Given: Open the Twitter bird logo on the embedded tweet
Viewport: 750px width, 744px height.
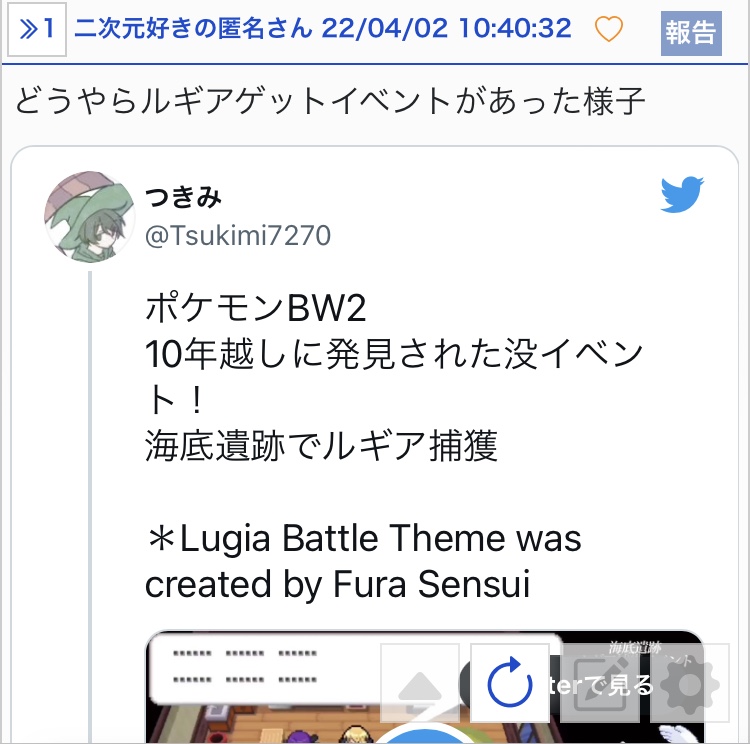Looking at the screenshot, I should [x=682, y=194].
